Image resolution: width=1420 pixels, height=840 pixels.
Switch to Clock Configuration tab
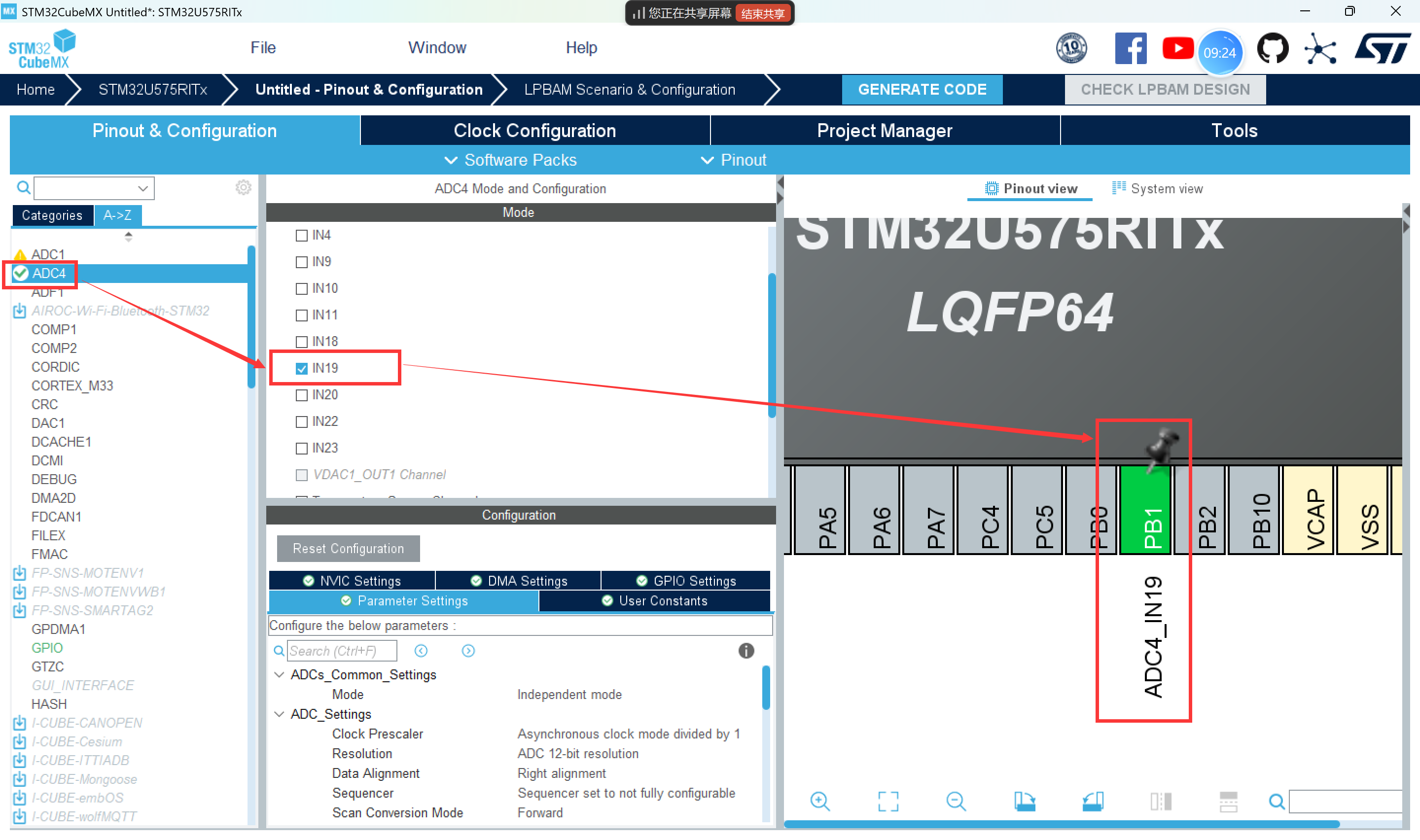[534, 131]
